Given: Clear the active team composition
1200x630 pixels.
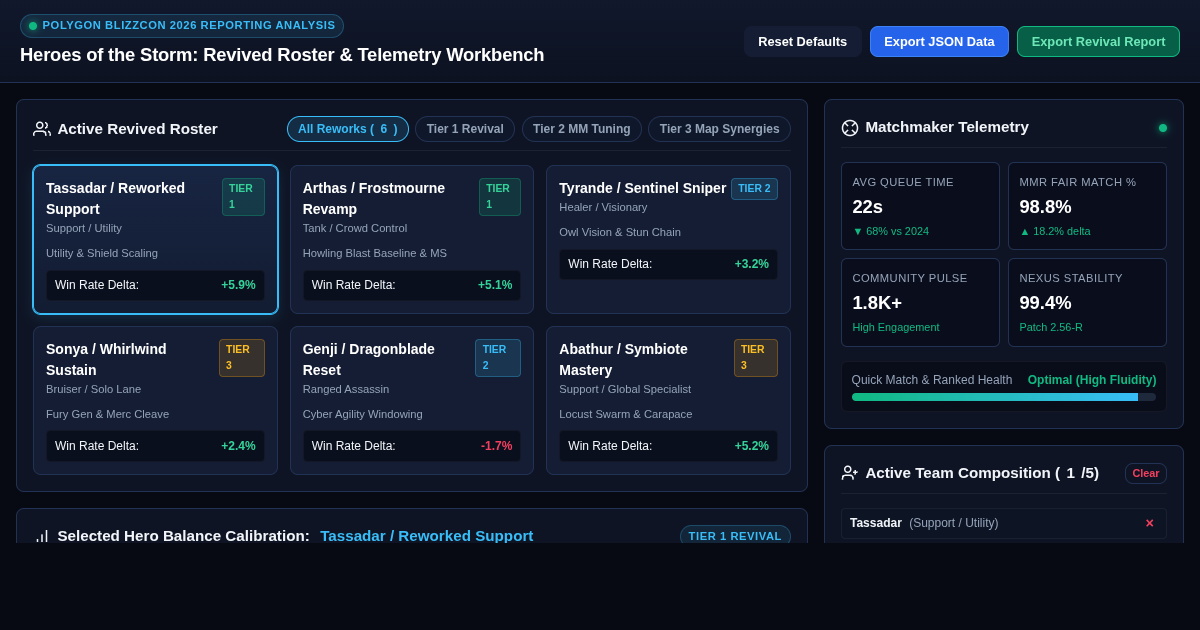Looking at the screenshot, I should click(x=1146, y=473).
